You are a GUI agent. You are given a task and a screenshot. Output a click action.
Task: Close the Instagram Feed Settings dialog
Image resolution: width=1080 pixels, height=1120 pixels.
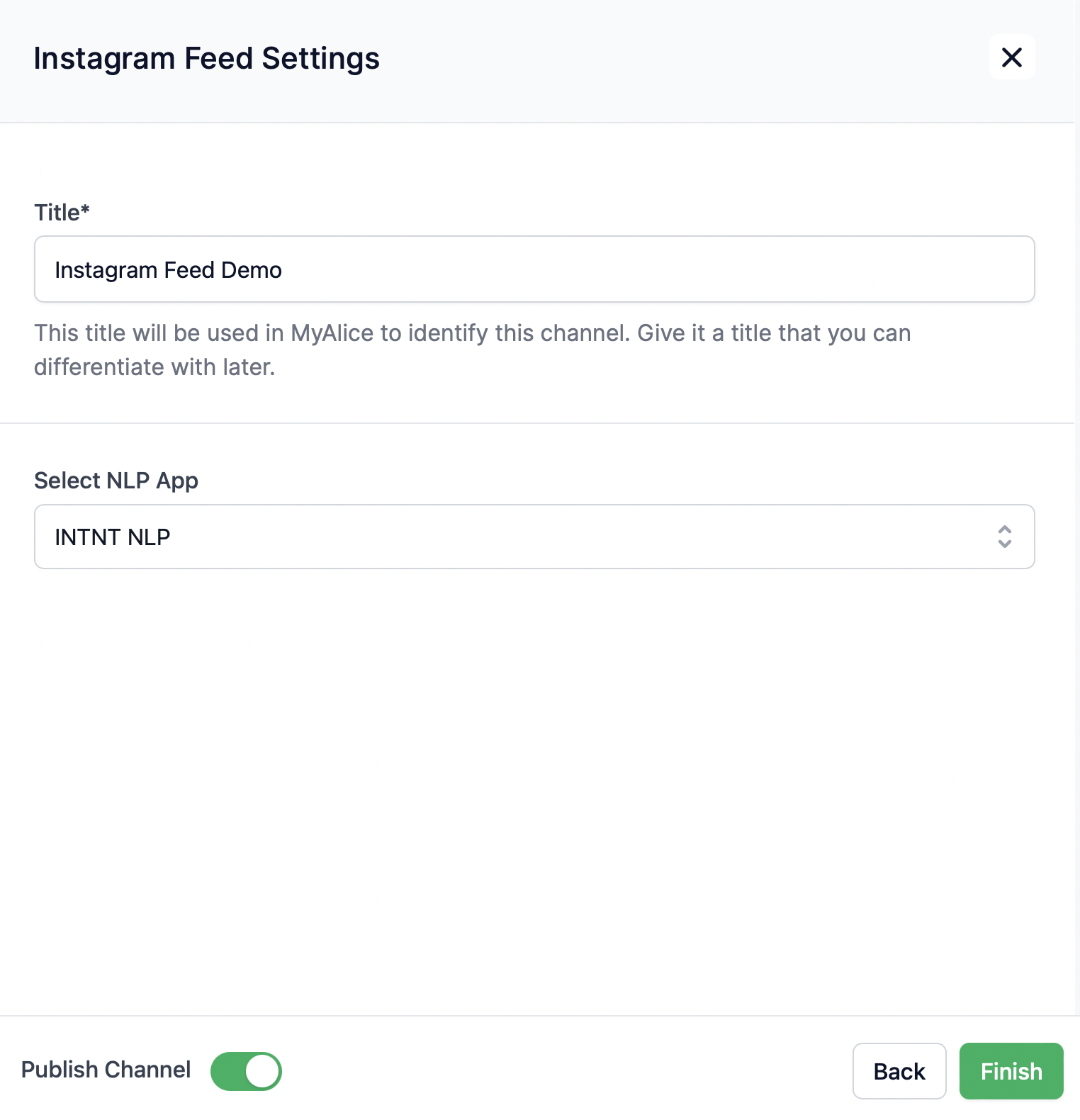pyautogui.click(x=1011, y=57)
